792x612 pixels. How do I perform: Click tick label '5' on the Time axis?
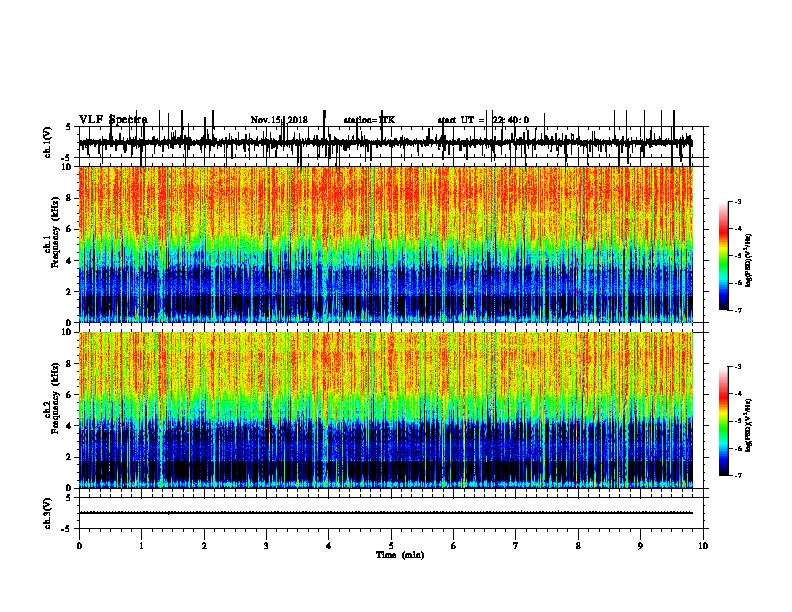(x=391, y=546)
